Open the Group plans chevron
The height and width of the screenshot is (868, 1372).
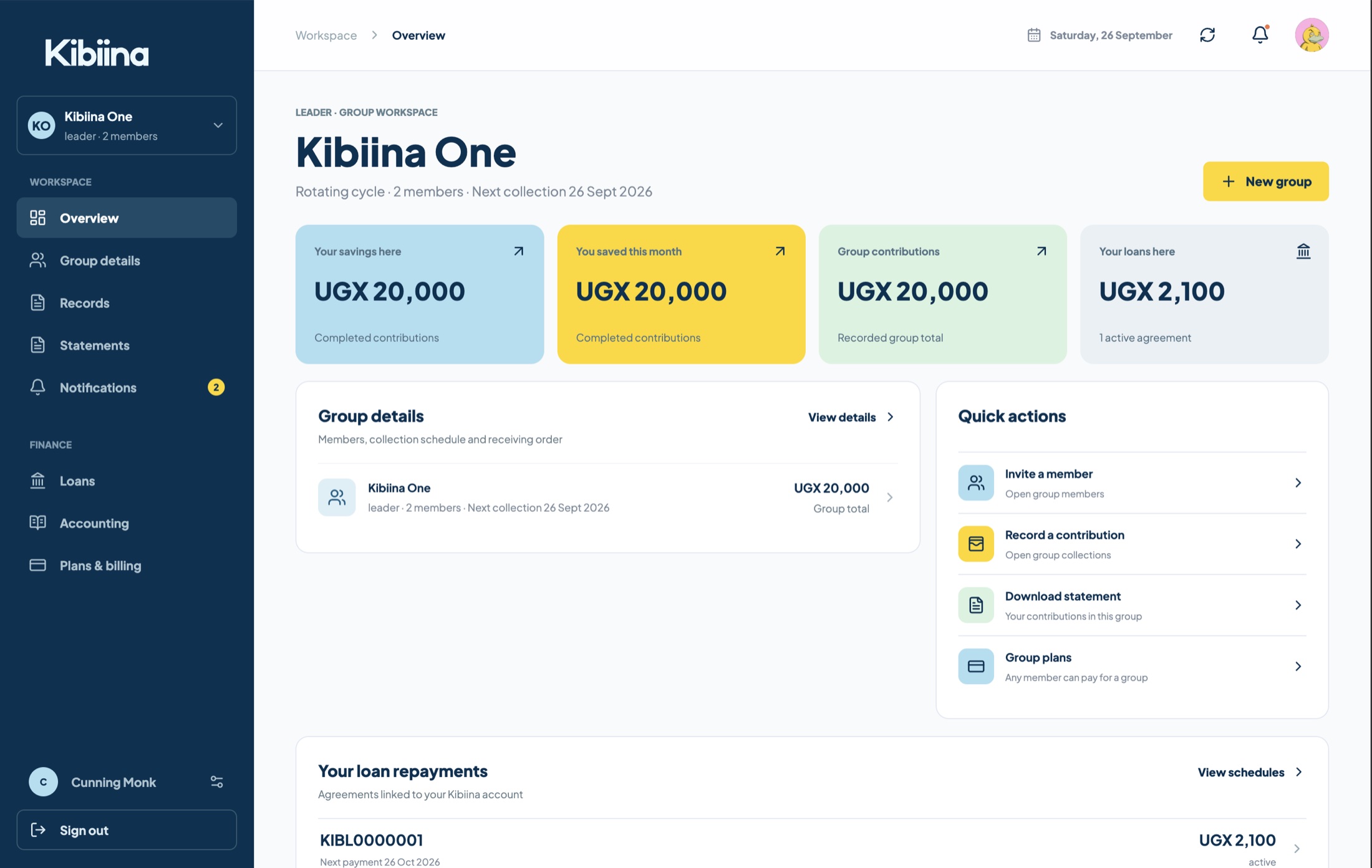(x=1298, y=666)
